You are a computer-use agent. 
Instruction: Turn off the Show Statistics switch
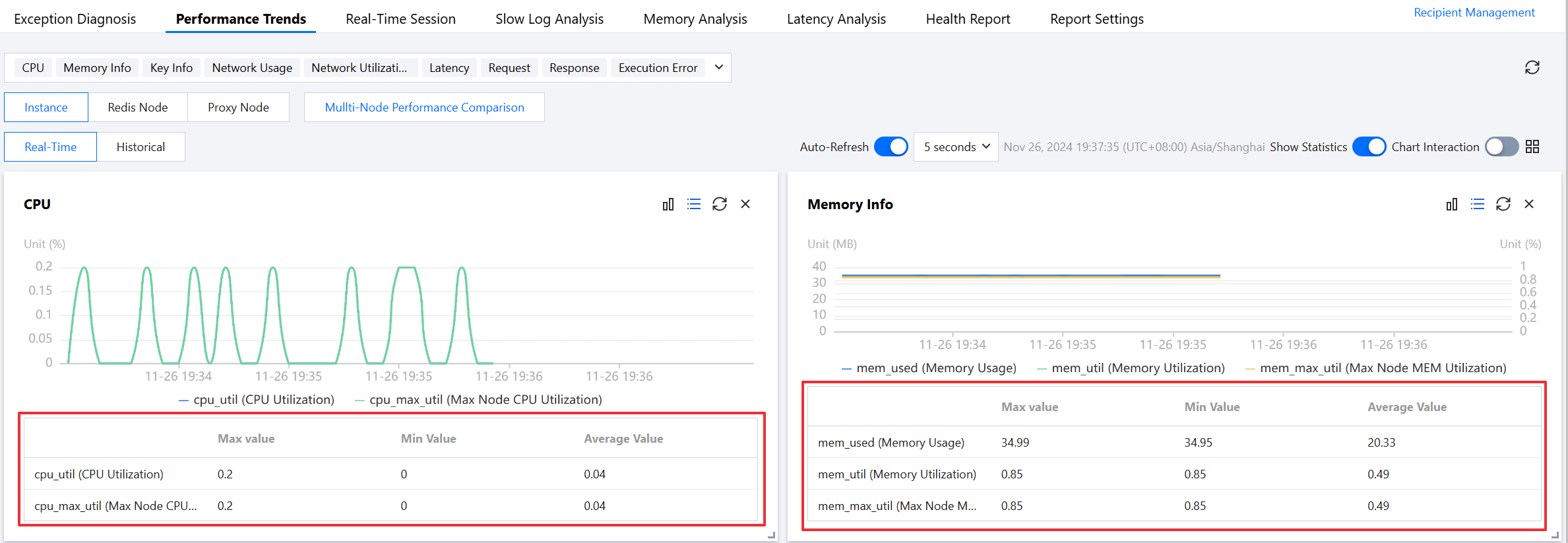(x=1369, y=146)
